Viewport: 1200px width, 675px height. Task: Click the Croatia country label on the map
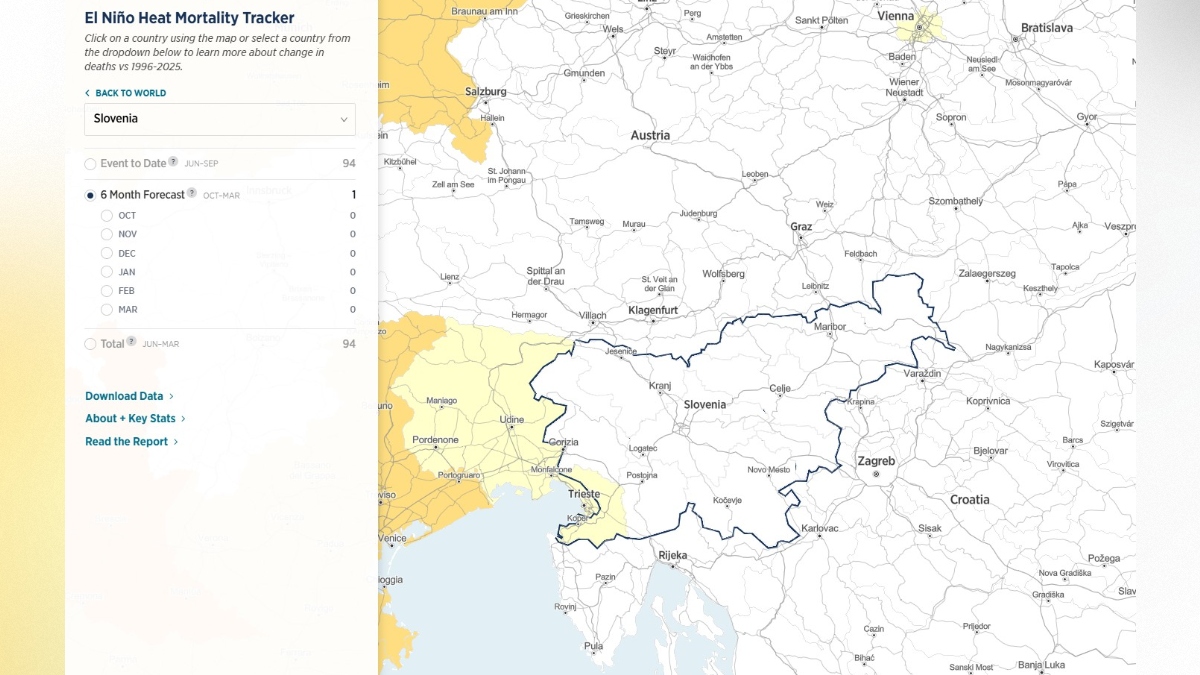[x=970, y=500]
